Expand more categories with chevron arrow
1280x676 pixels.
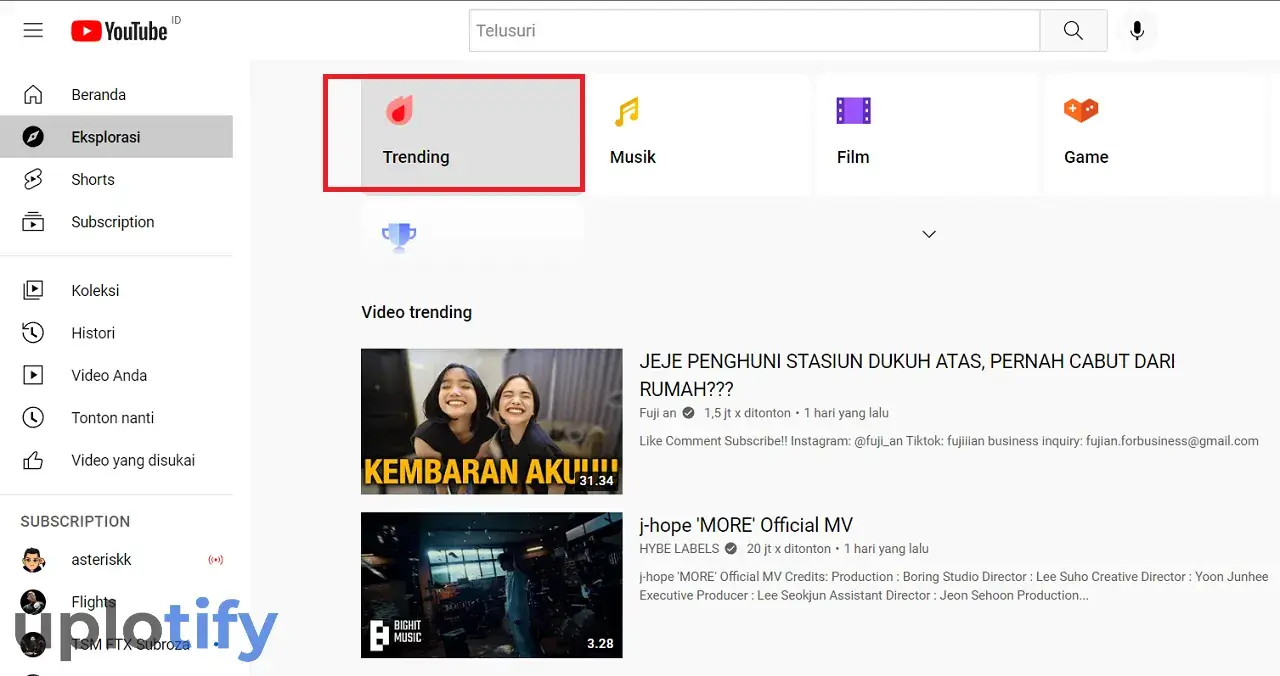(x=929, y=234)
